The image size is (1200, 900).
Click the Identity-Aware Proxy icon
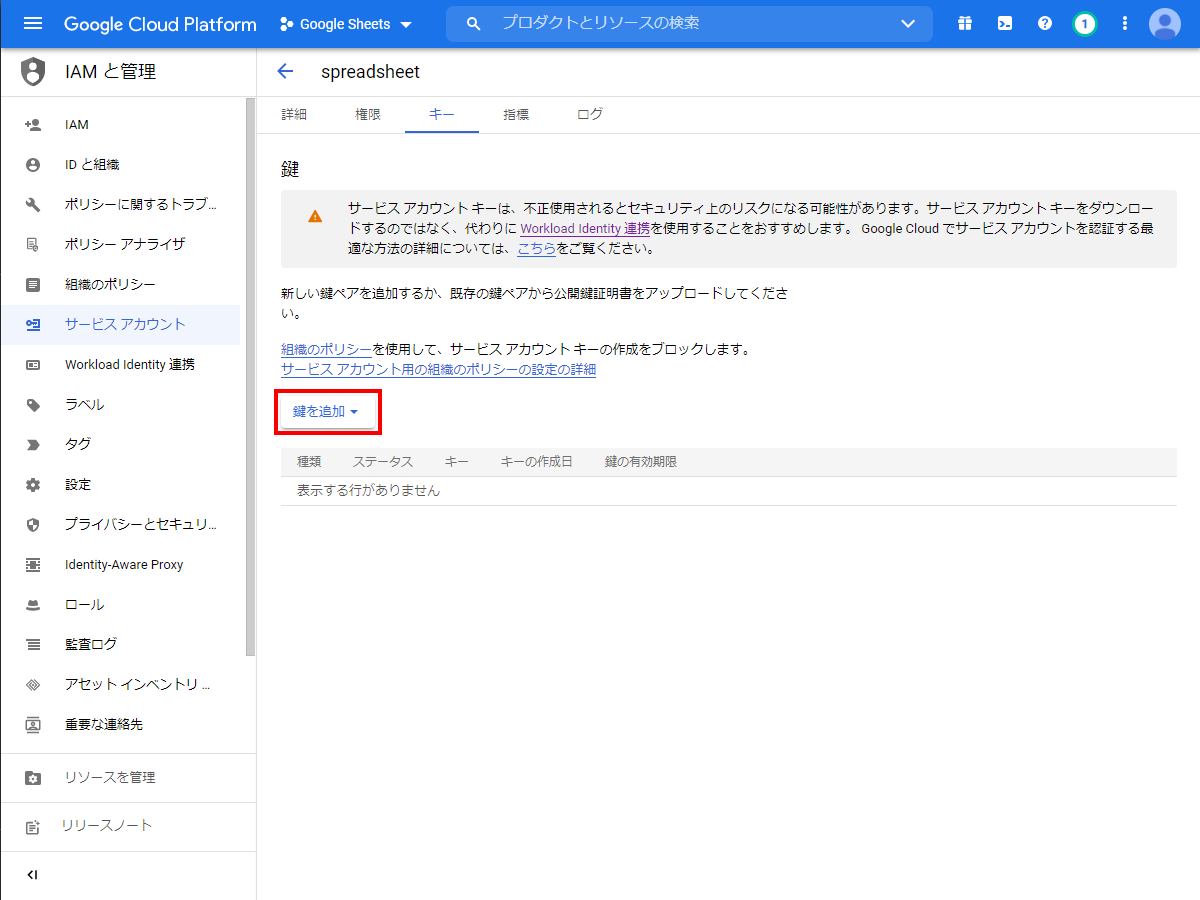pos(33,565)
